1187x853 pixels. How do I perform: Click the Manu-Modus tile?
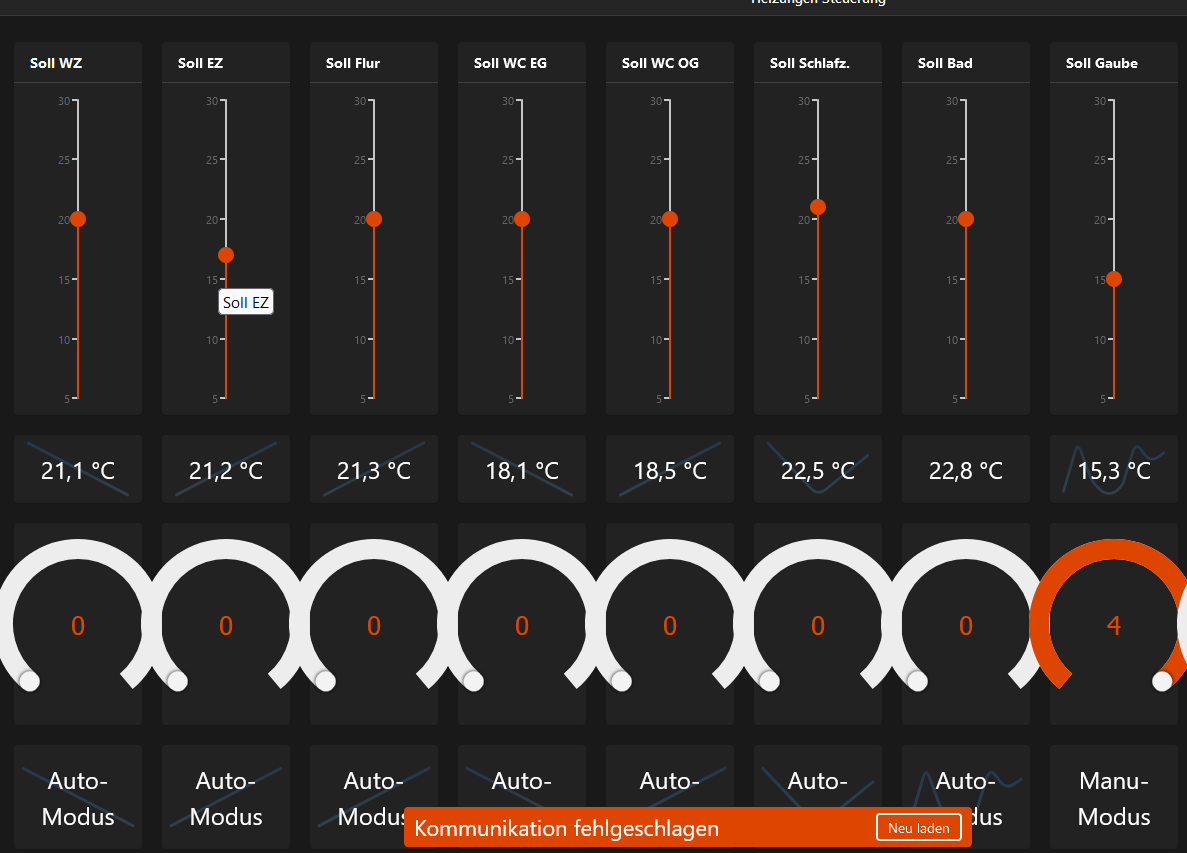click(x=1114, y=798)
